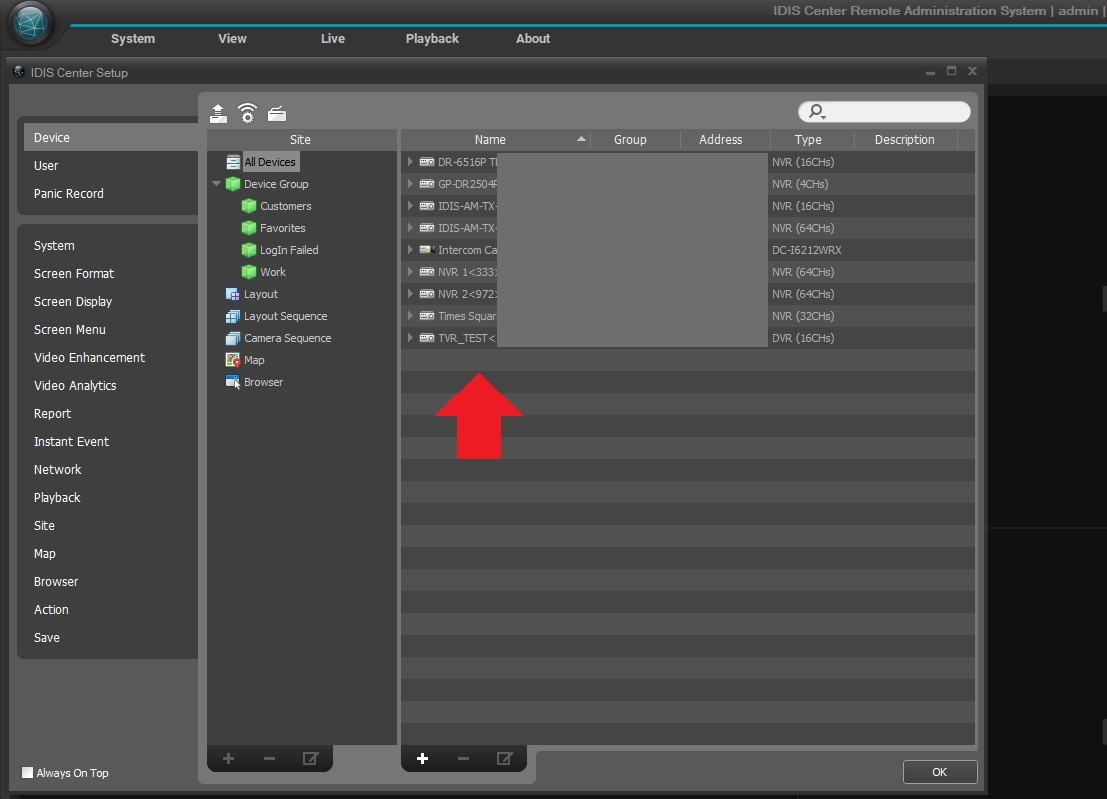Viewport: 1107px width, 799px height.
Task: Expand the TVR_TEST device row
Action: click(410, 338)
